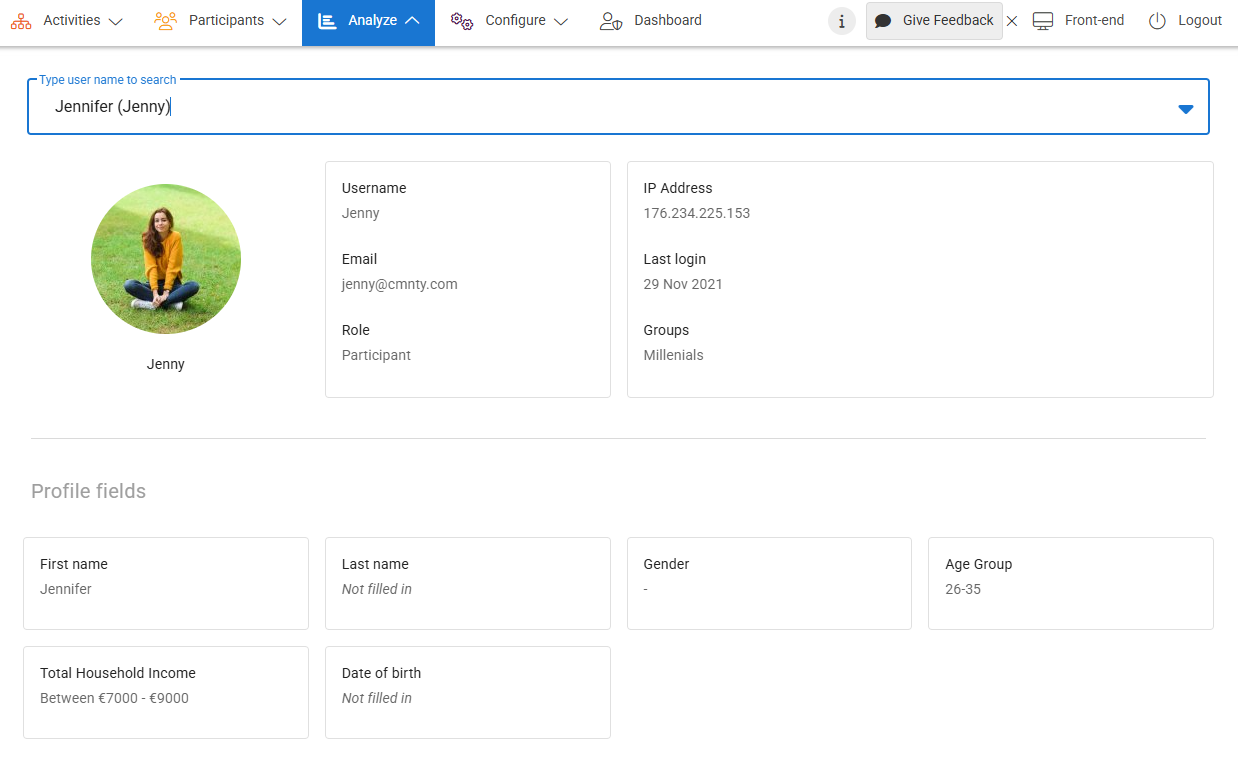Viewport: 1238px width, 763px height.
Task: Click Jenny's profile photo
Action: [x=166, y=259]
